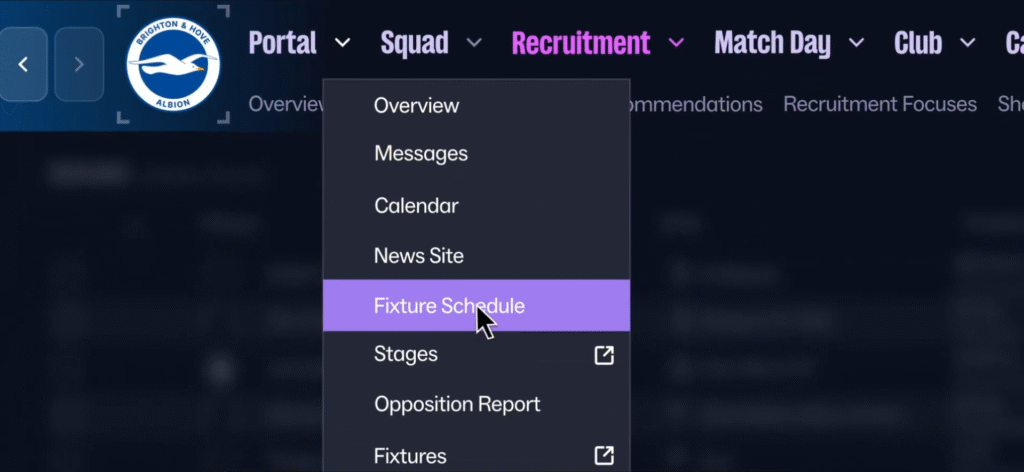Open the Recruitment section heading
The image size is (1024, 472).
pyautogui.click(x=581, y=43)
